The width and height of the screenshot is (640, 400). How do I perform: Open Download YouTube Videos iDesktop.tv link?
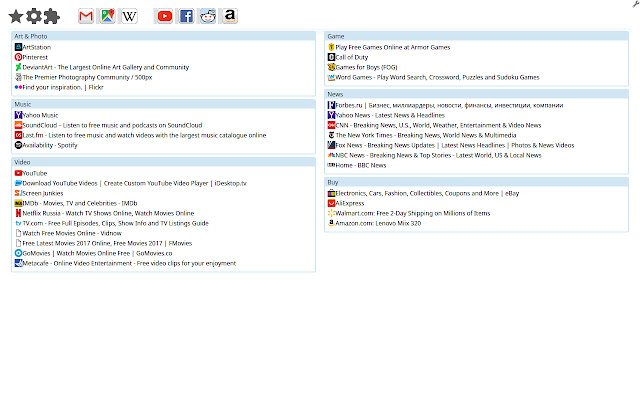pos(134,183)
